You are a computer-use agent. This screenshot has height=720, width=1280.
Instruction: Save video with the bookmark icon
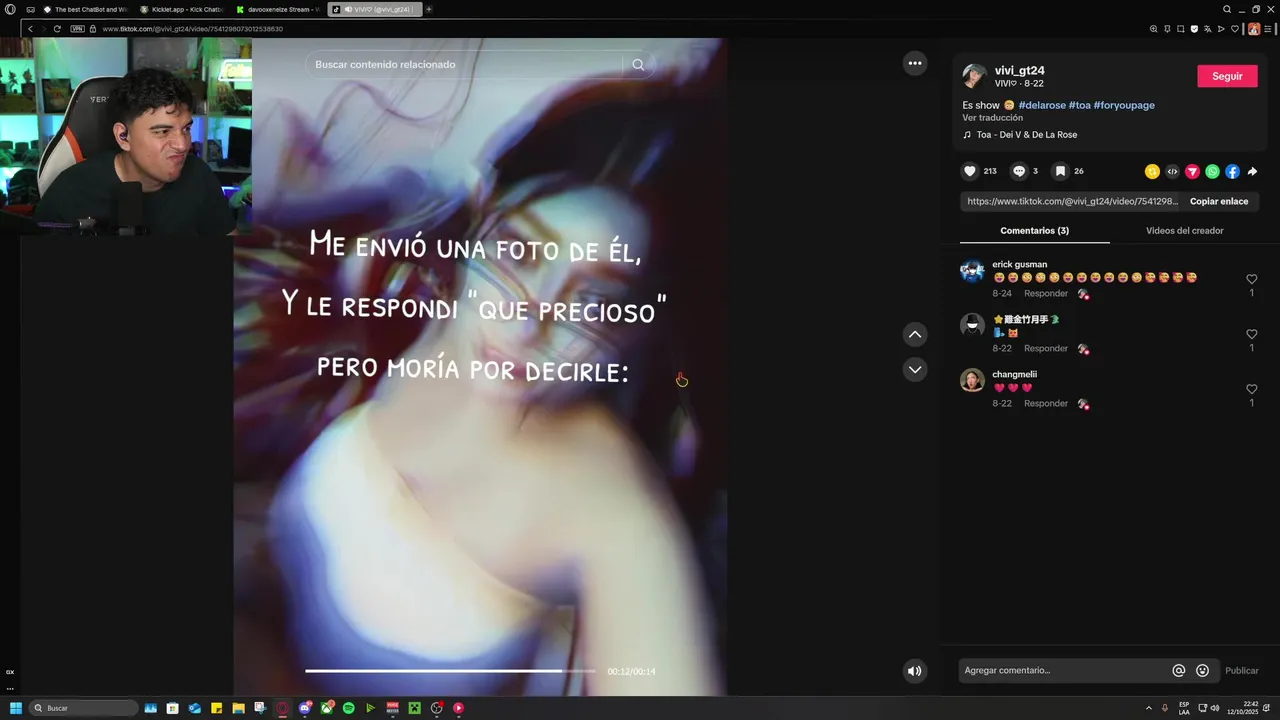click(x=1061, y=171)
